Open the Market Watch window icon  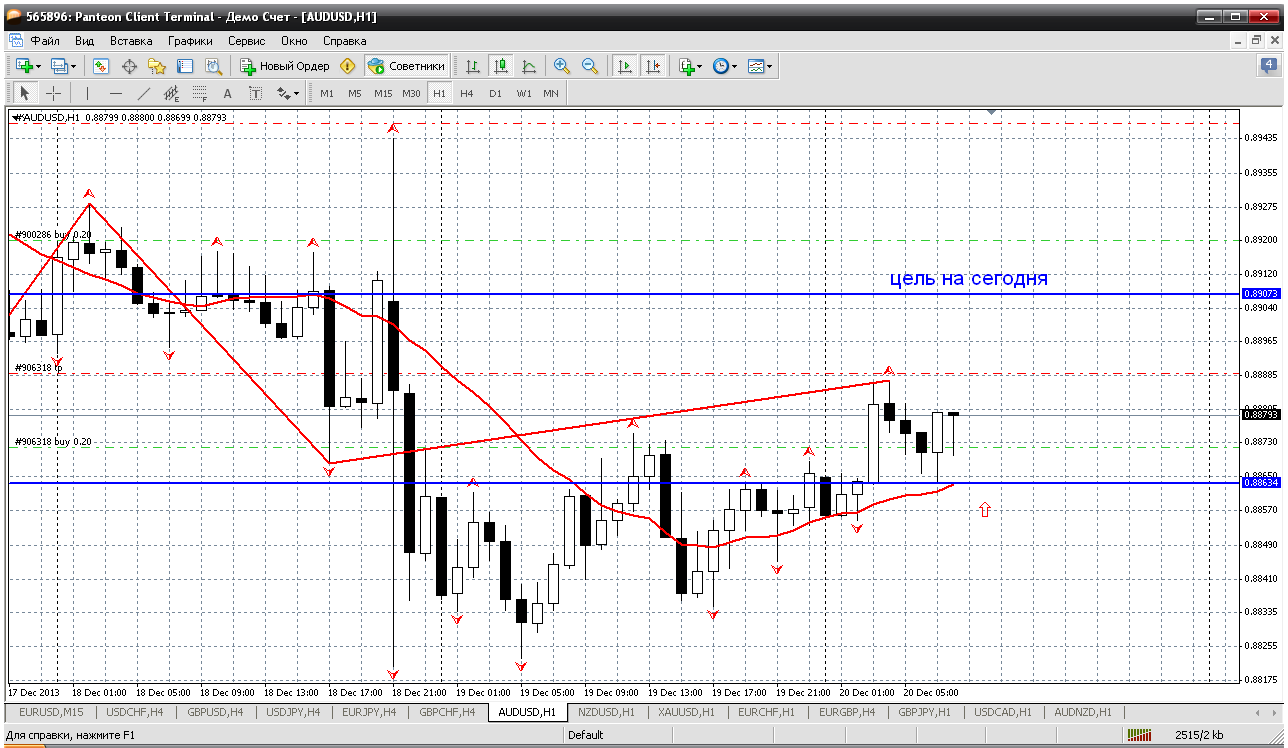coord(101,66)
